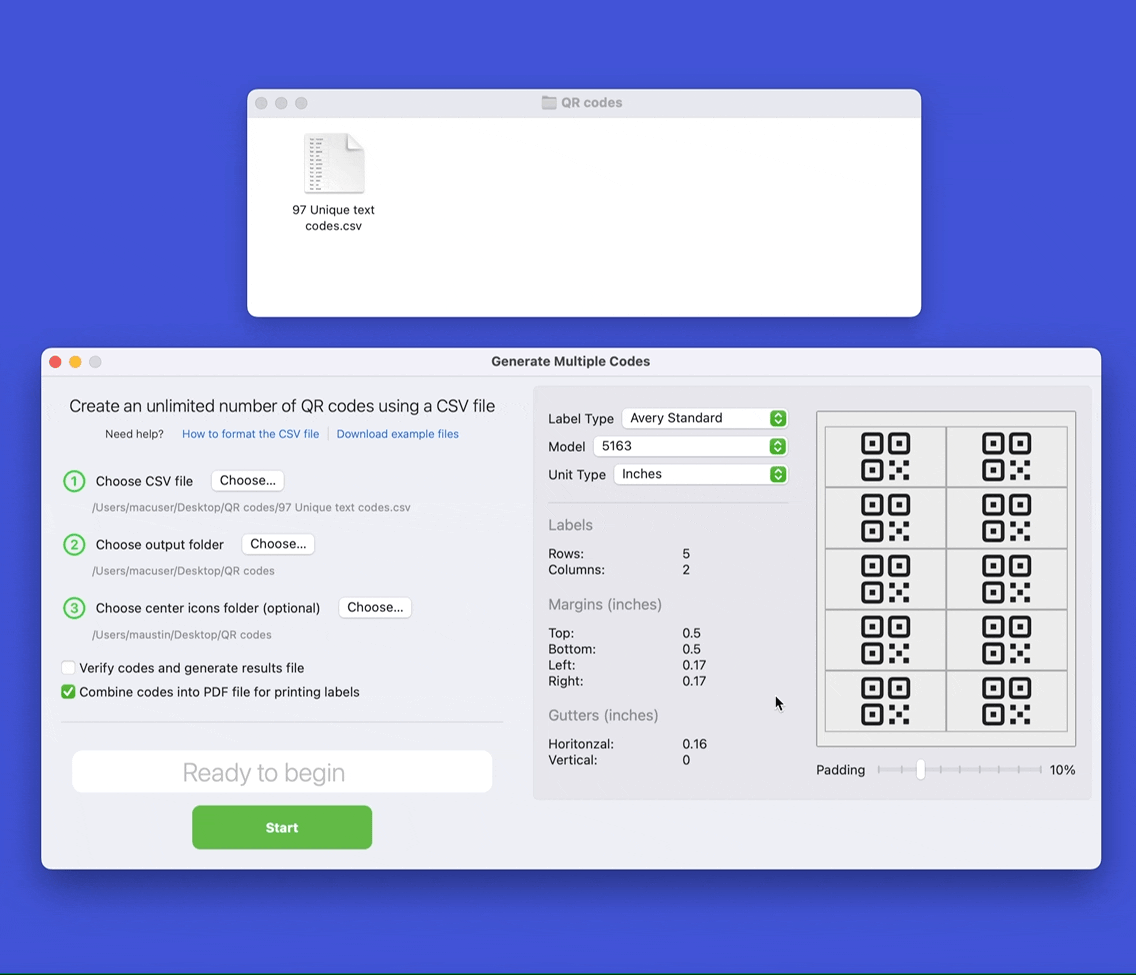
Task: Click the 10% padding value
Action: pos(1062,770)
